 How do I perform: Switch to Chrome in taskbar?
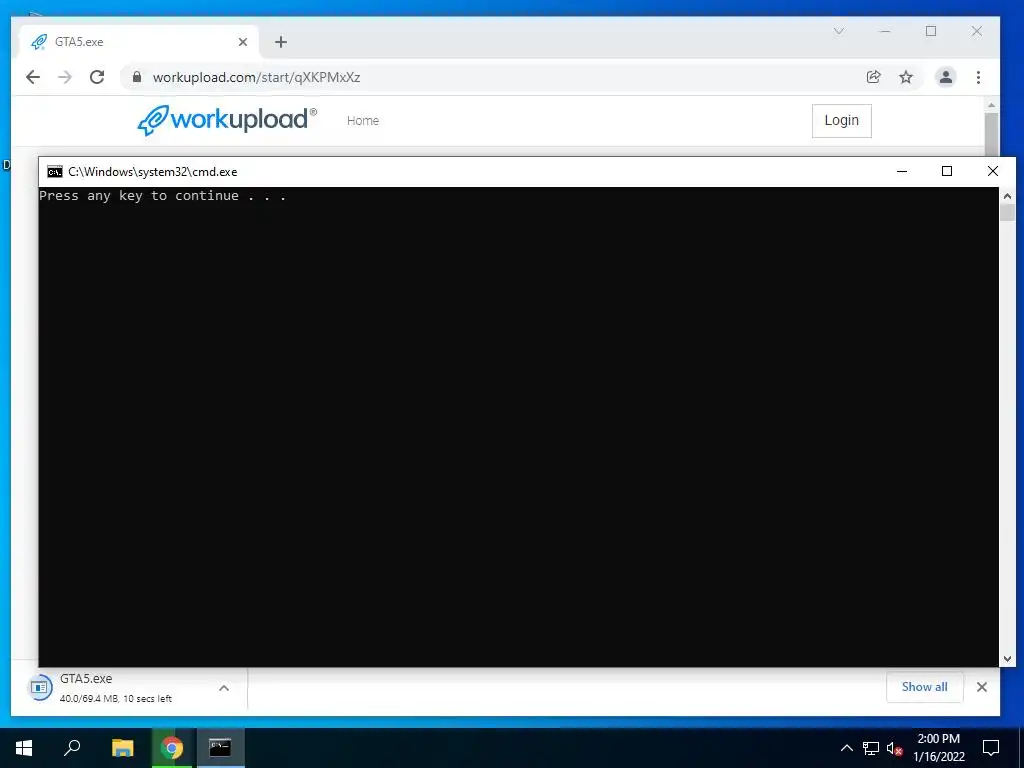tap(172, 748)
